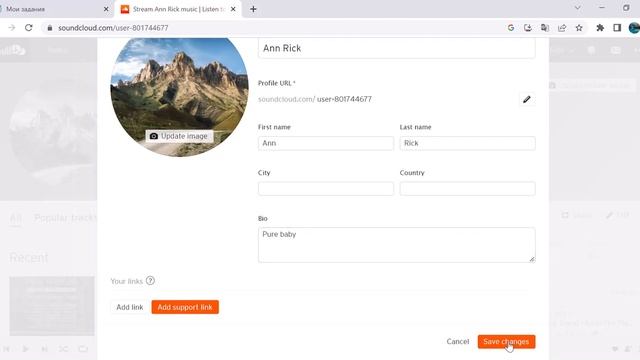Click the Add link button

[x=130, y=307]
